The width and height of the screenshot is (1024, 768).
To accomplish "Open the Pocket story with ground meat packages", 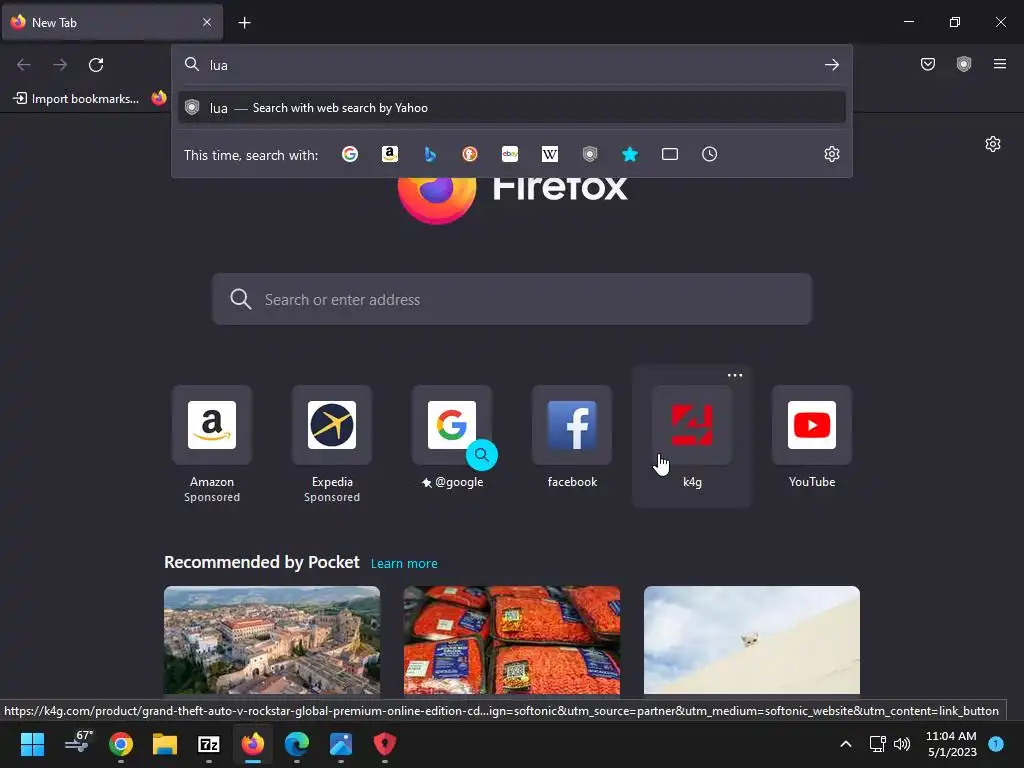I will [x=512, y=640].
